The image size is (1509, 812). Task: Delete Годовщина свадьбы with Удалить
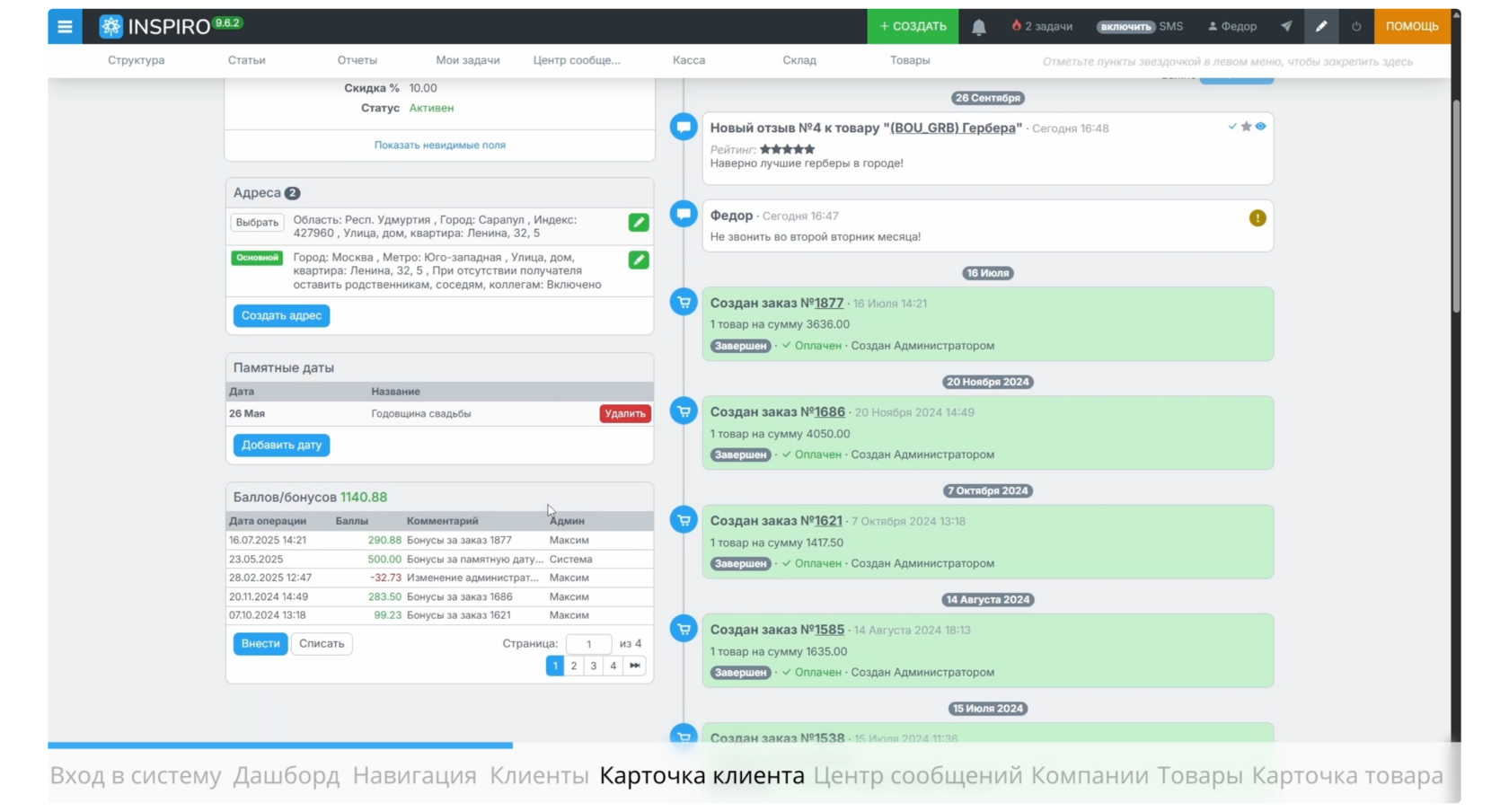(x=625, y=413)
